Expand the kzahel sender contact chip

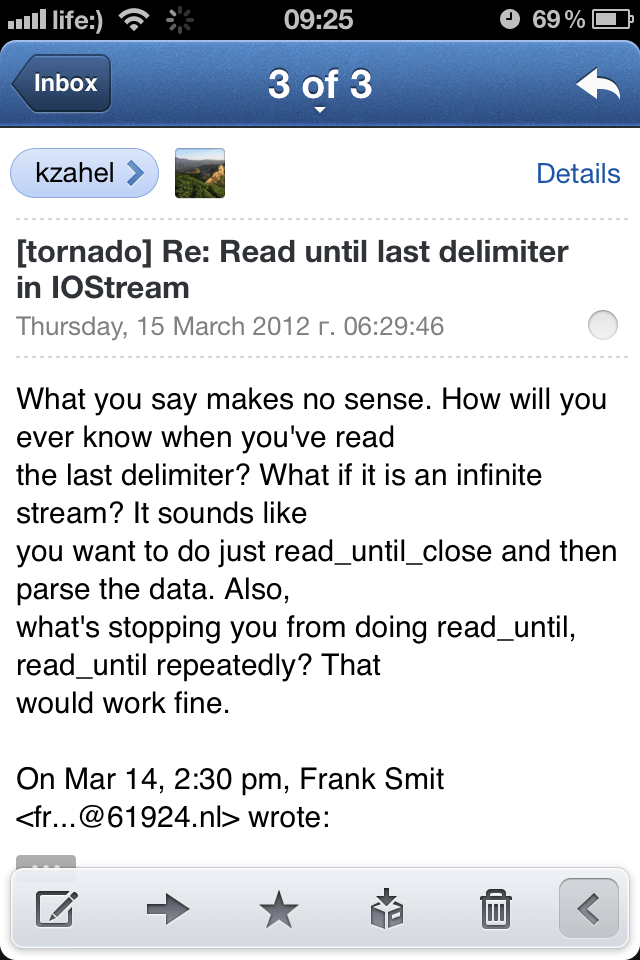[85, 173]
